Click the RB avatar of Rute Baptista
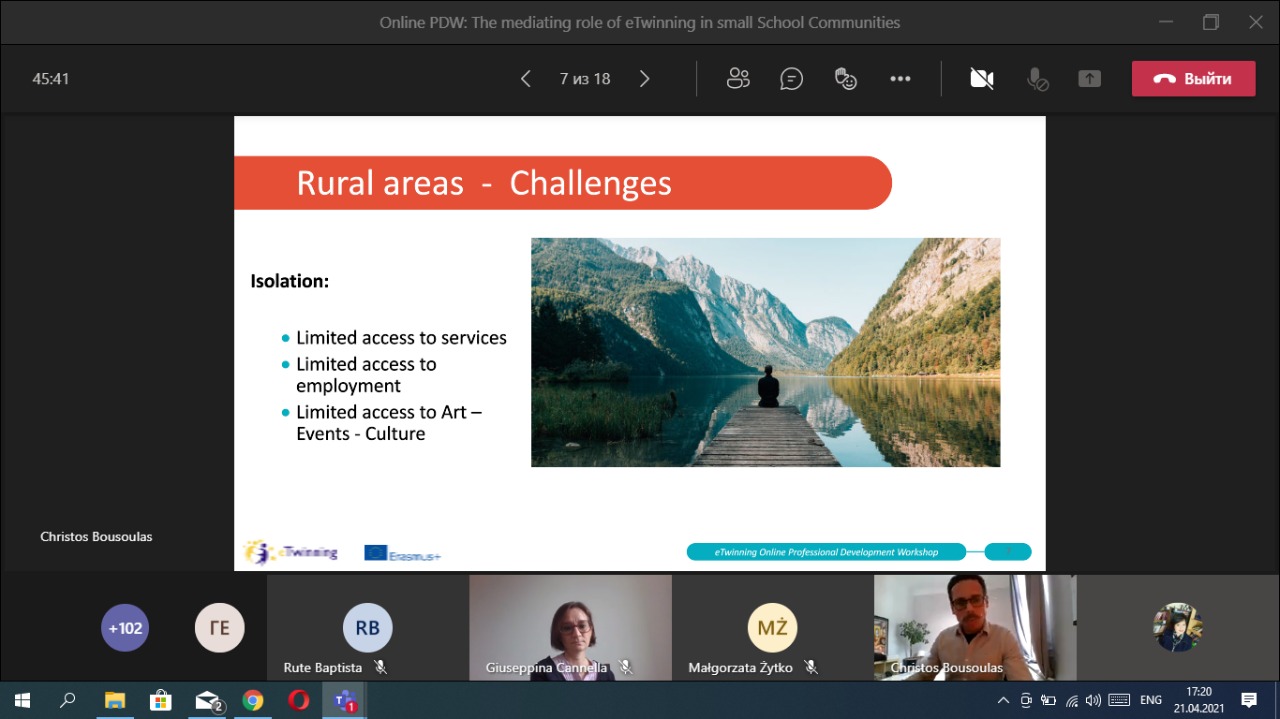Viewport: 1280px width, 719px height. click(x=367, y=629)
